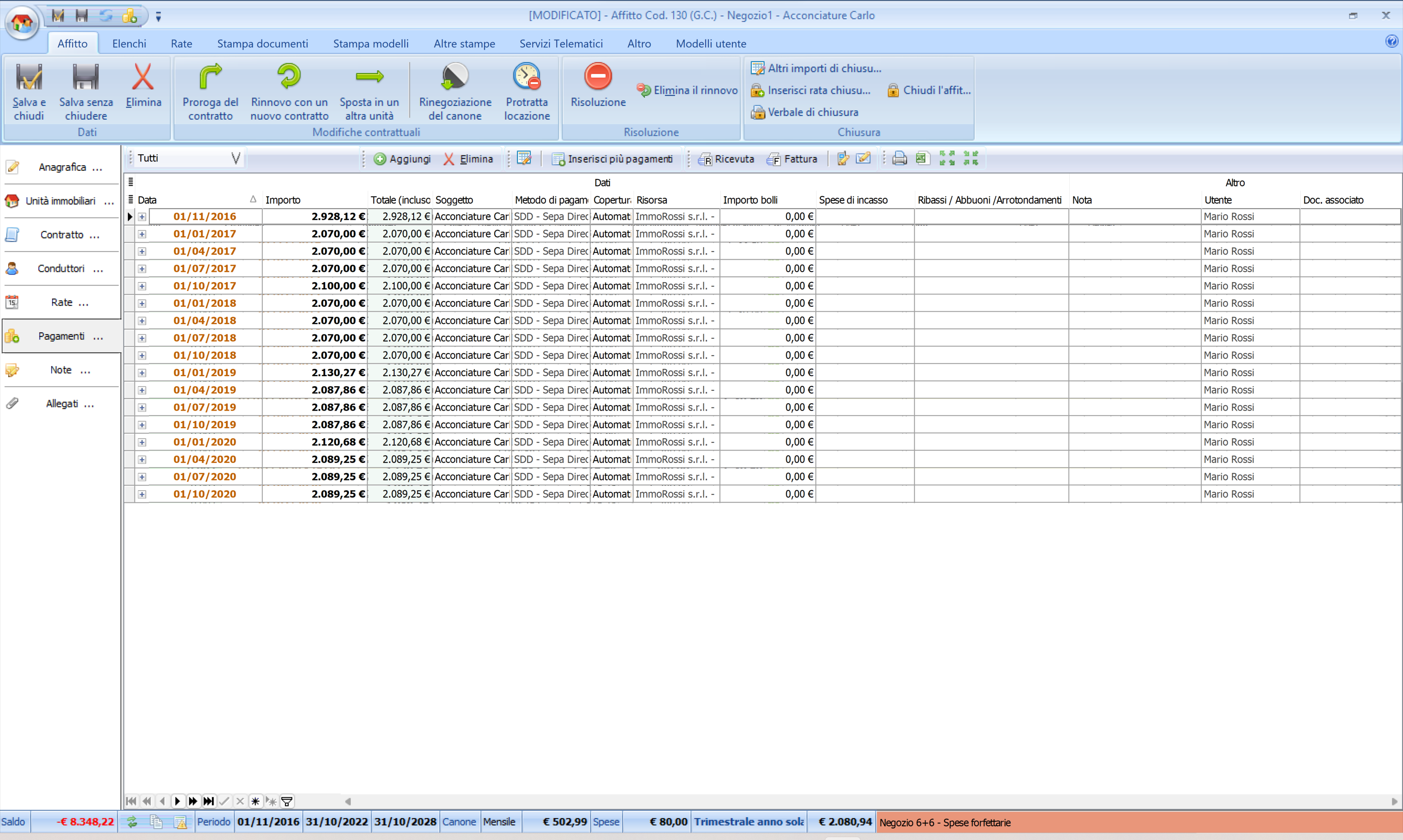Click the 01/07/2018 date cell
Screen dimensions: 1403x840
[205, 338]
